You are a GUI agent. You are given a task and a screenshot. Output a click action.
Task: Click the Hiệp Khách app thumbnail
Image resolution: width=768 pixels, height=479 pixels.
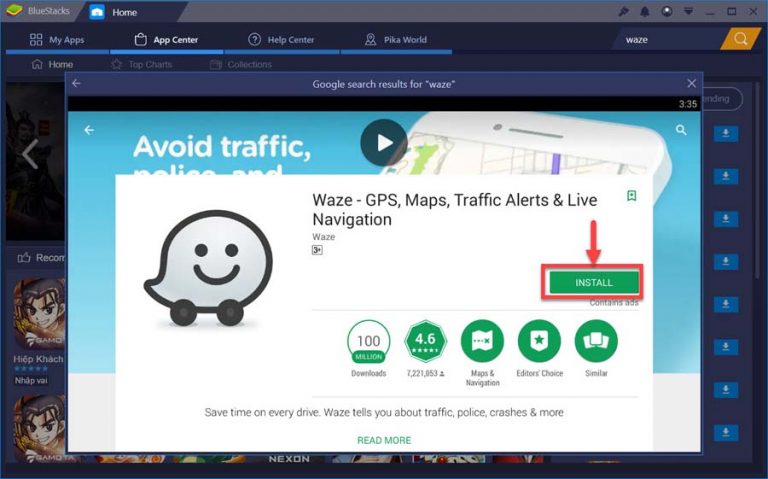pos(39,313)
